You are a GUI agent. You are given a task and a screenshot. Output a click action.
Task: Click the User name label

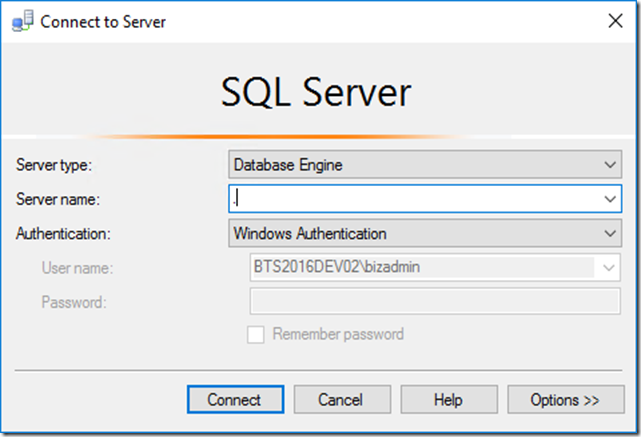pyautogui.click(x=77, y=268)
